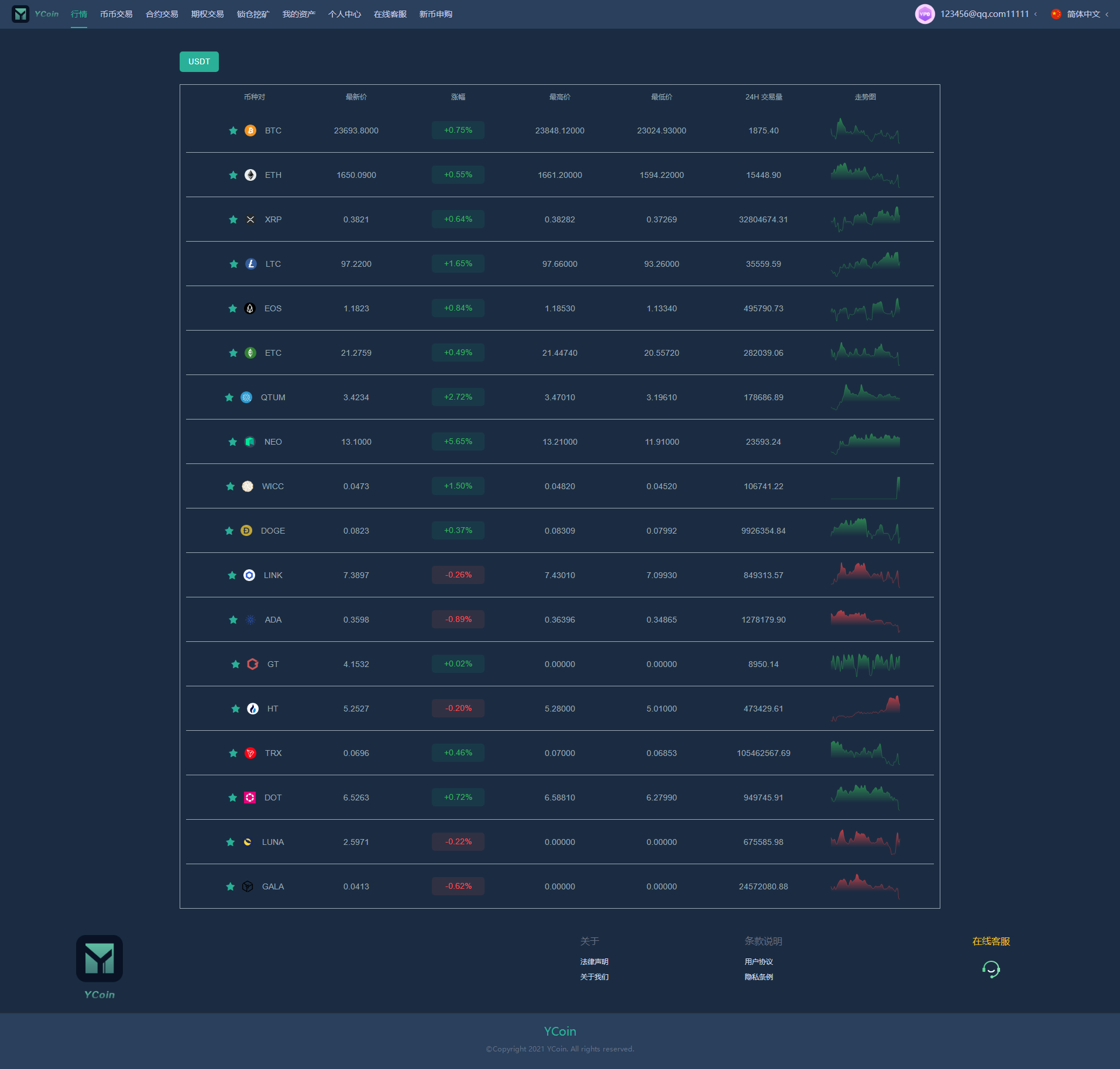
Task: Click the NEO trend chart thumbnail
Action: pos(865,442)
